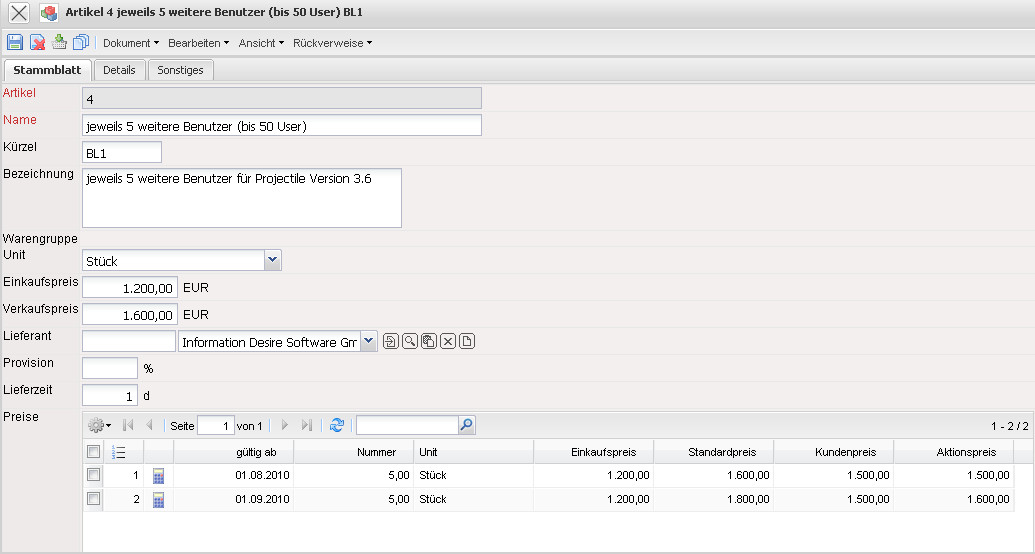The width and height of the screenshot is (1035, 554).
Task: Refresh the Preise price table
Action: click(337, 425)
